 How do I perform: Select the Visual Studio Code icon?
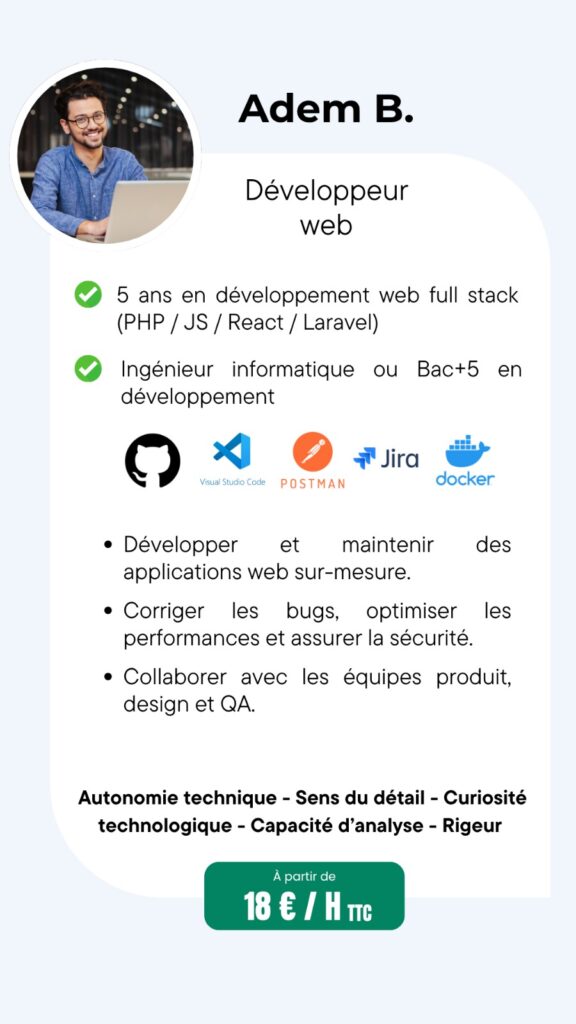(232, 459)
